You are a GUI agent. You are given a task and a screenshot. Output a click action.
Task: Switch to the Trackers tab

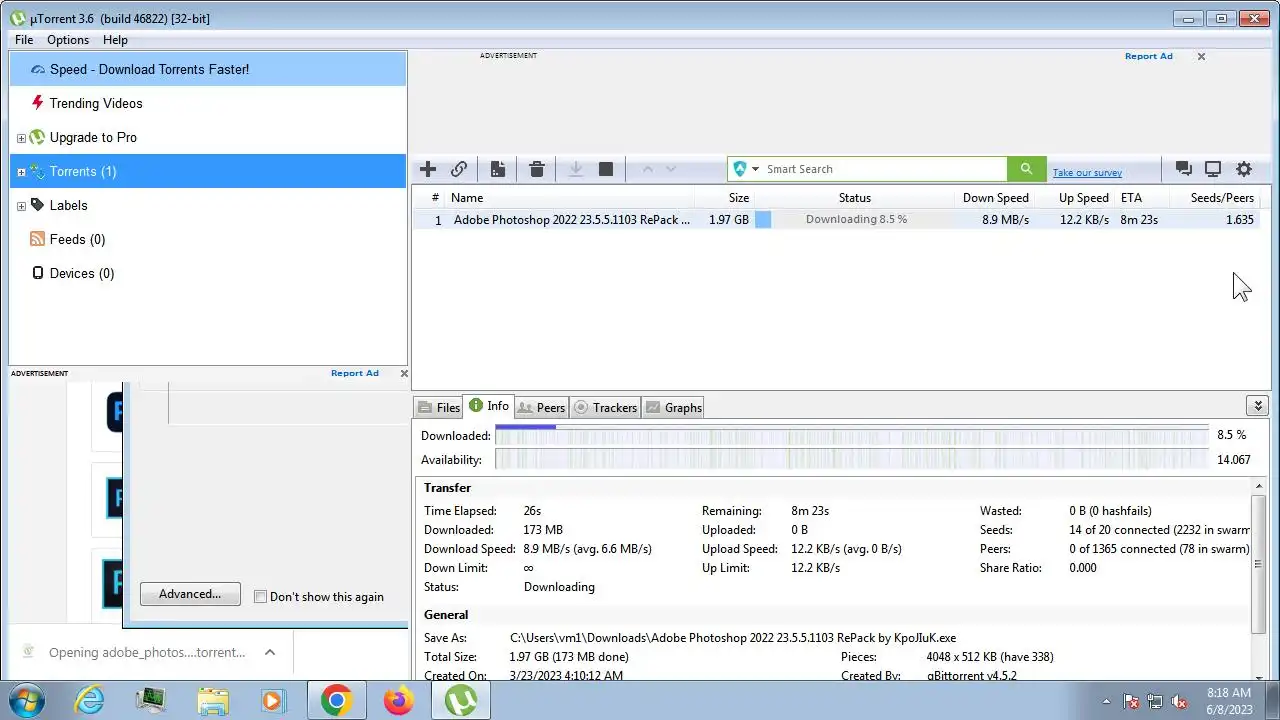click(x=605, y=407)
